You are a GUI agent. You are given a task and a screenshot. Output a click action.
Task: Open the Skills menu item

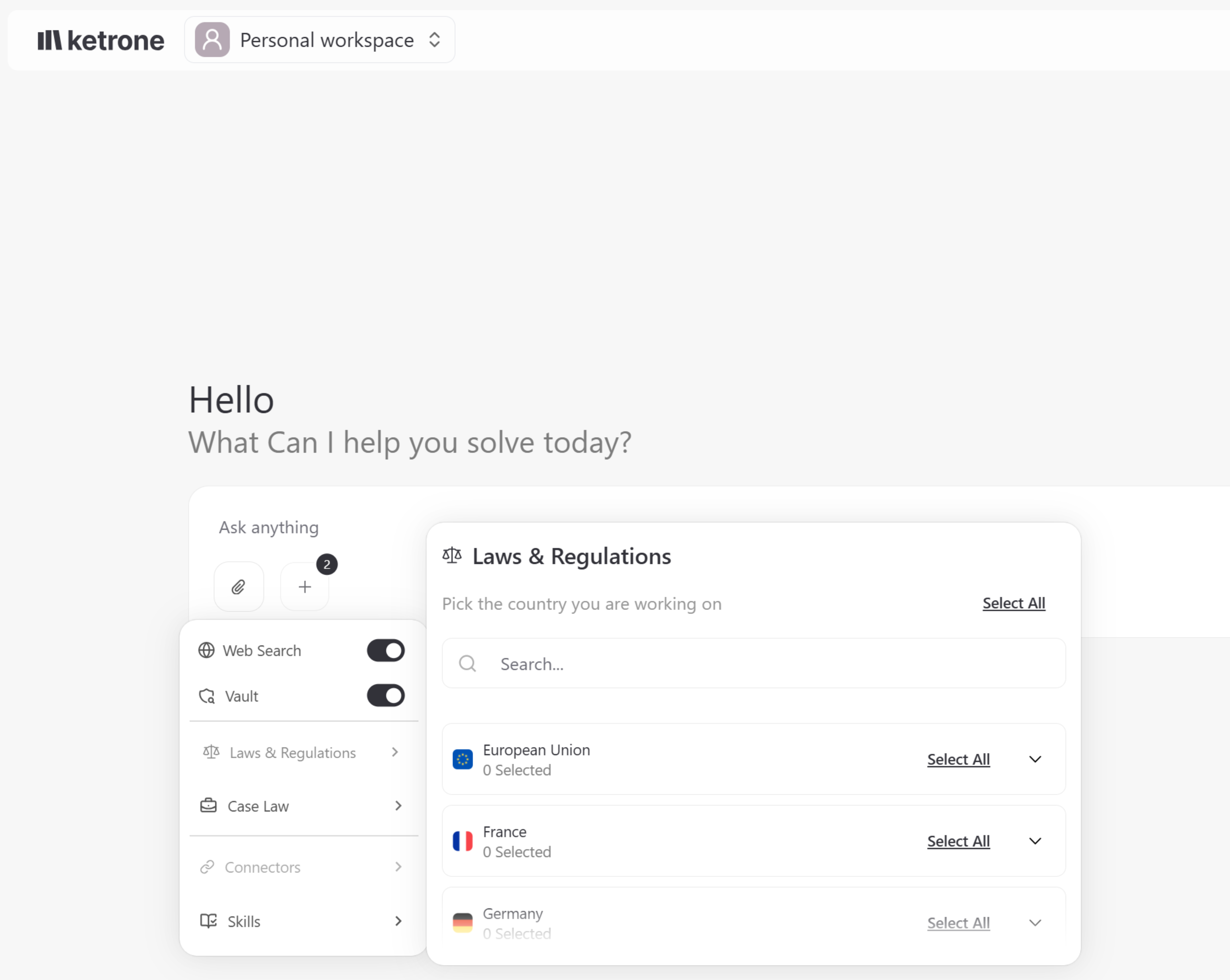click(303, 921)
